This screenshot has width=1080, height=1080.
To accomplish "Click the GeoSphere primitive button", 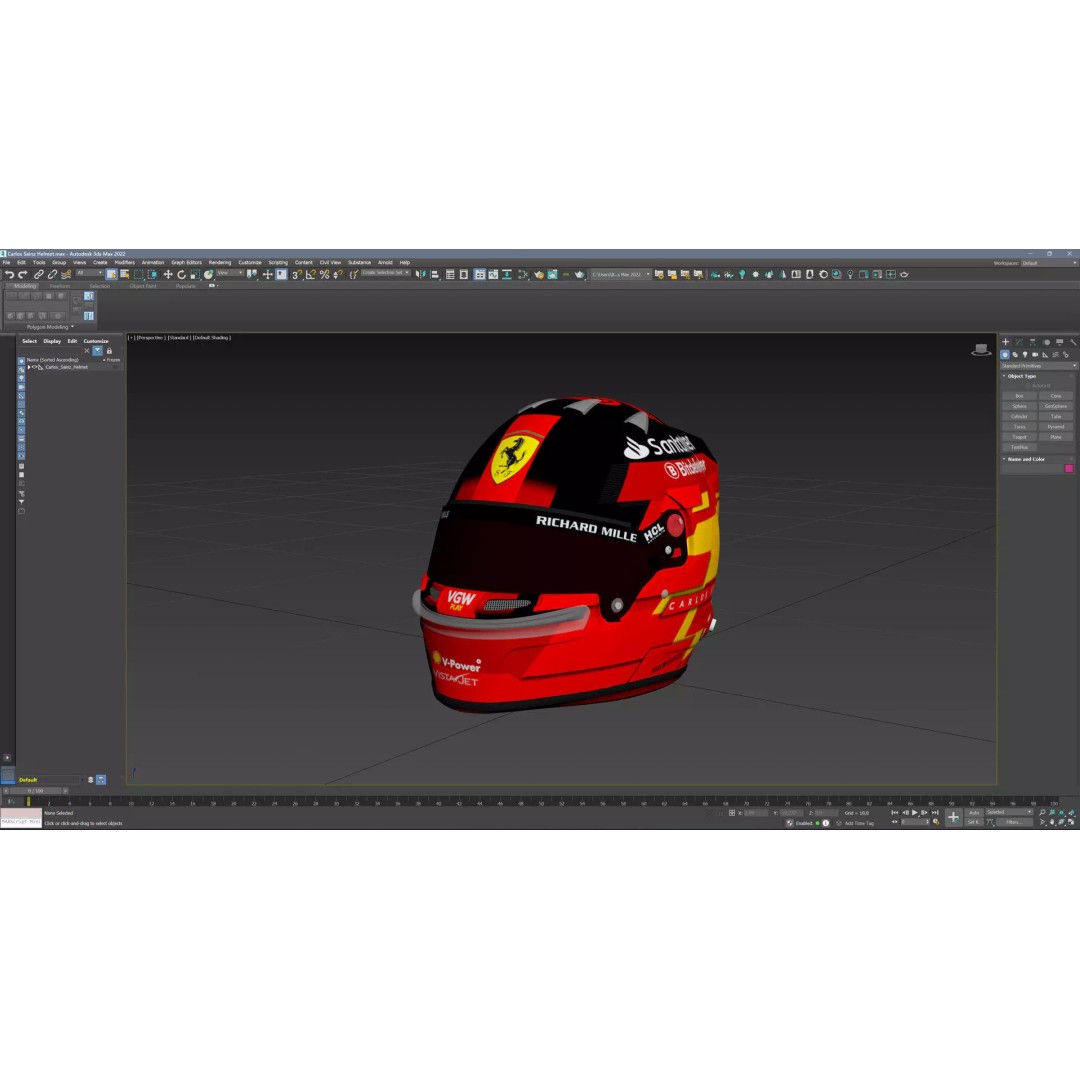I will pyautogui.click(x=1056, y=406).
